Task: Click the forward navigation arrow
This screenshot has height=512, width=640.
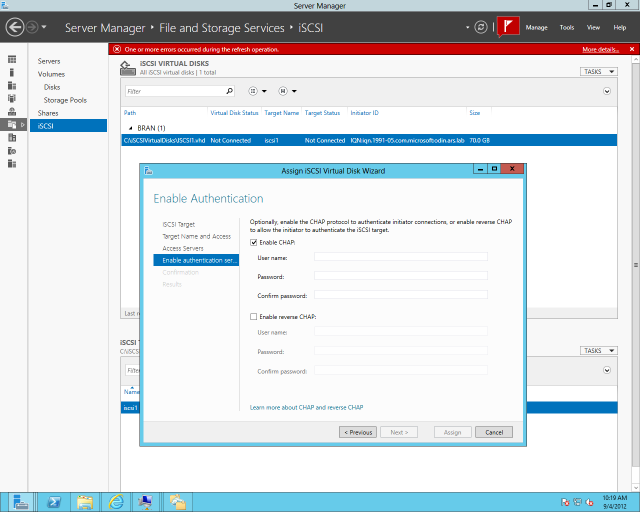Action: tap(32, 28)
